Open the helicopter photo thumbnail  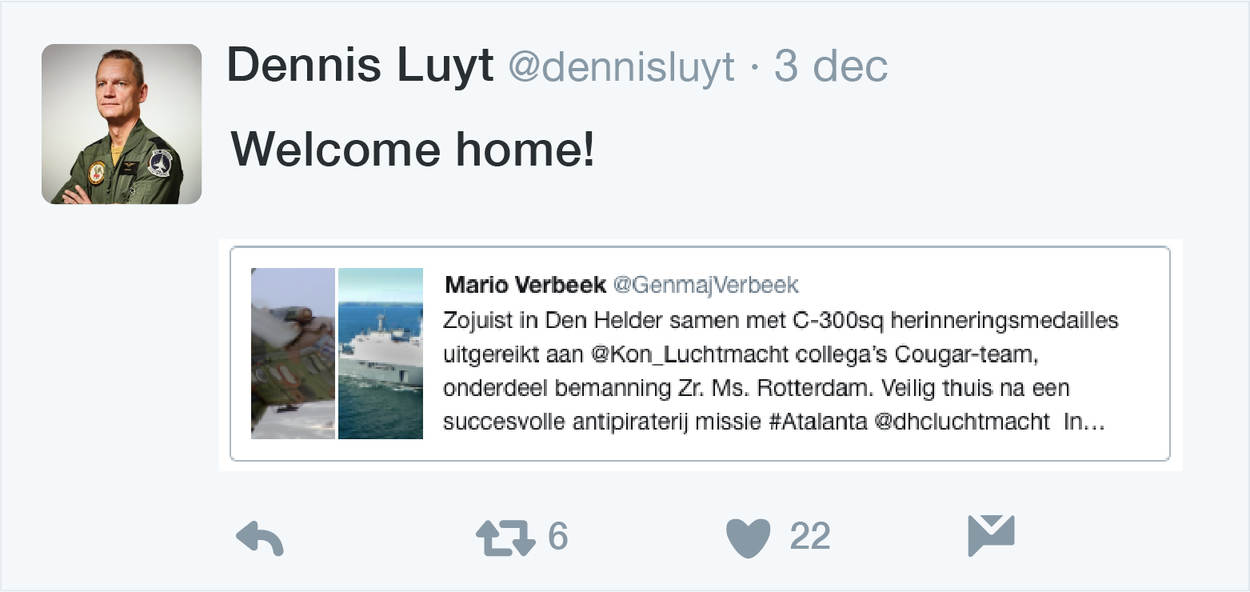tap(293, 353)
